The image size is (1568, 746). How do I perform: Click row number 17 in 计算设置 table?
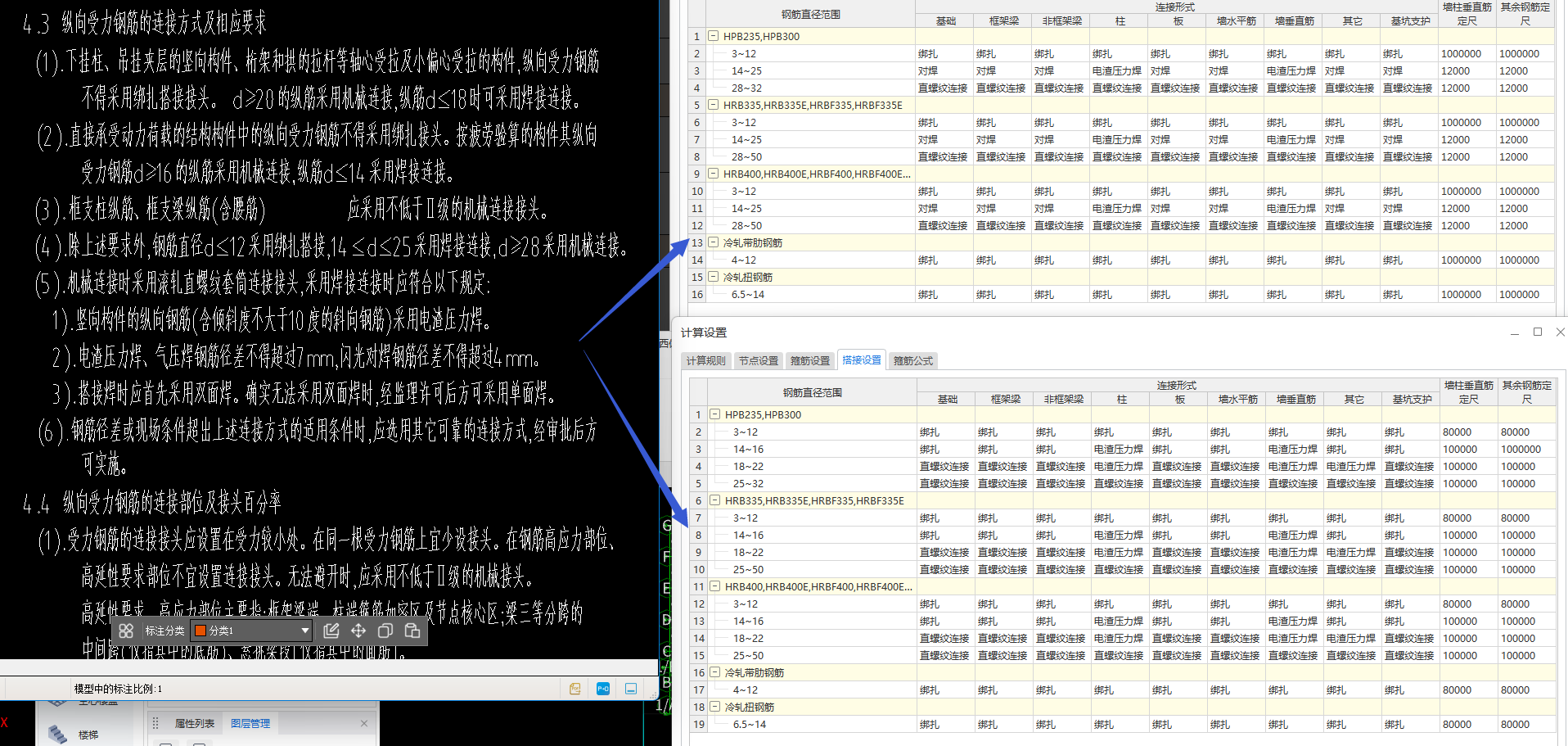(x=699, y=689)
